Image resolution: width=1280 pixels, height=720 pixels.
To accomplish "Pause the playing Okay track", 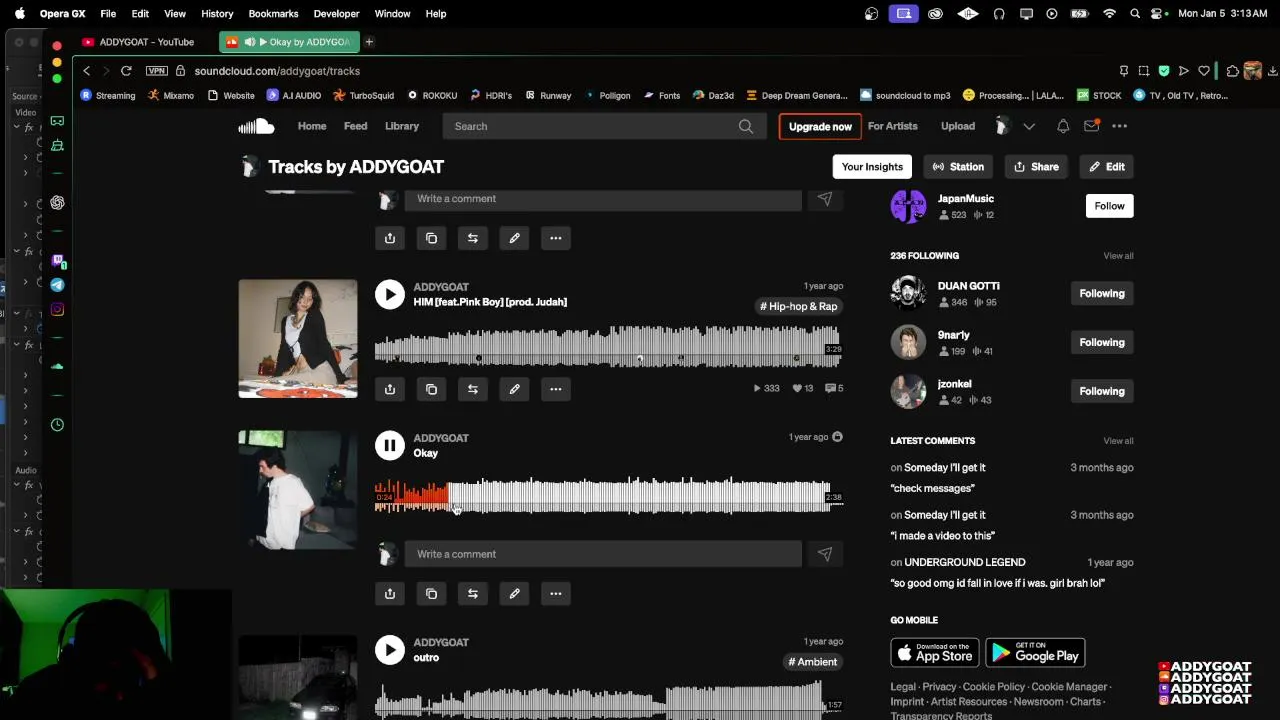I will point(390,445).
